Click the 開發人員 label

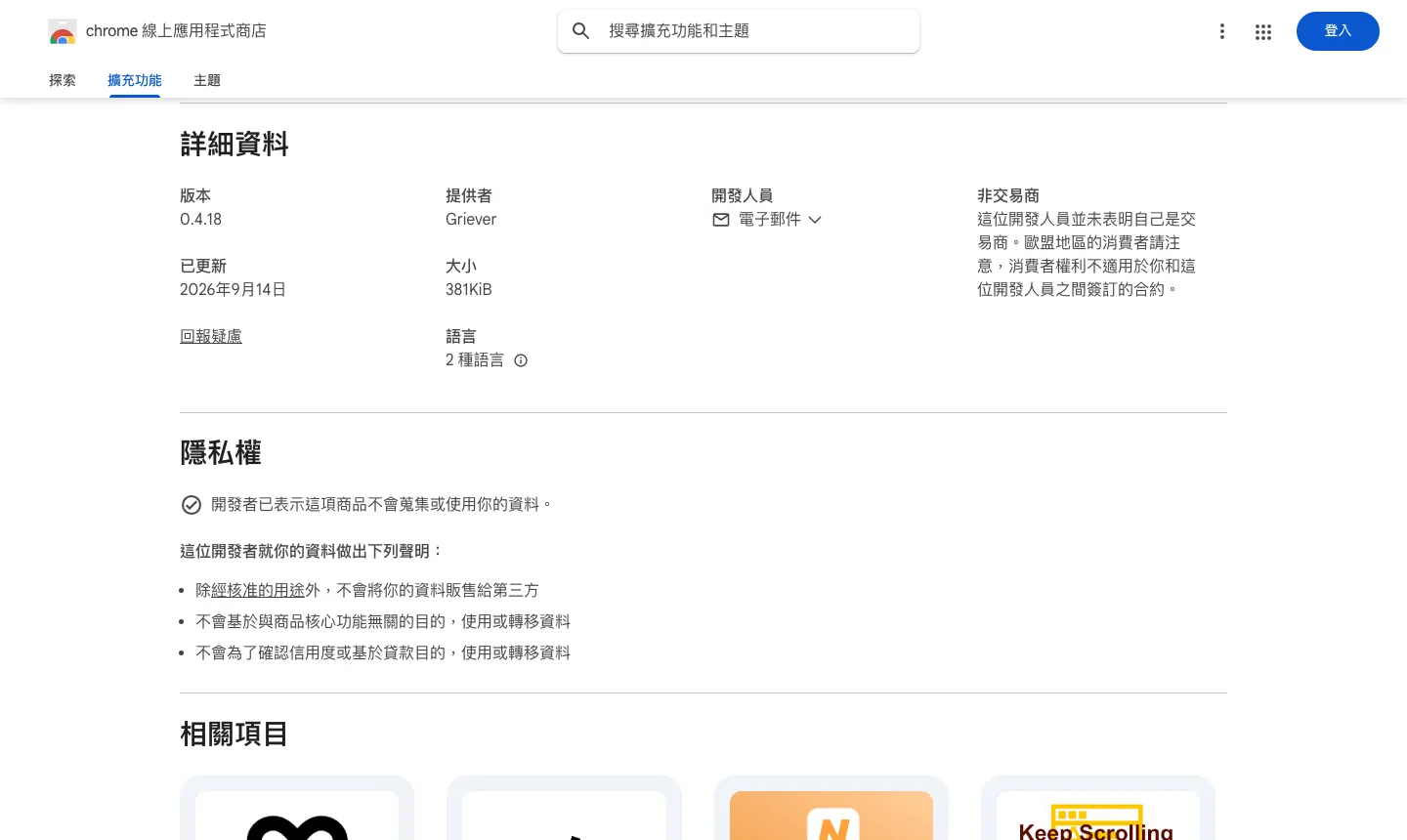coord(743,195)
